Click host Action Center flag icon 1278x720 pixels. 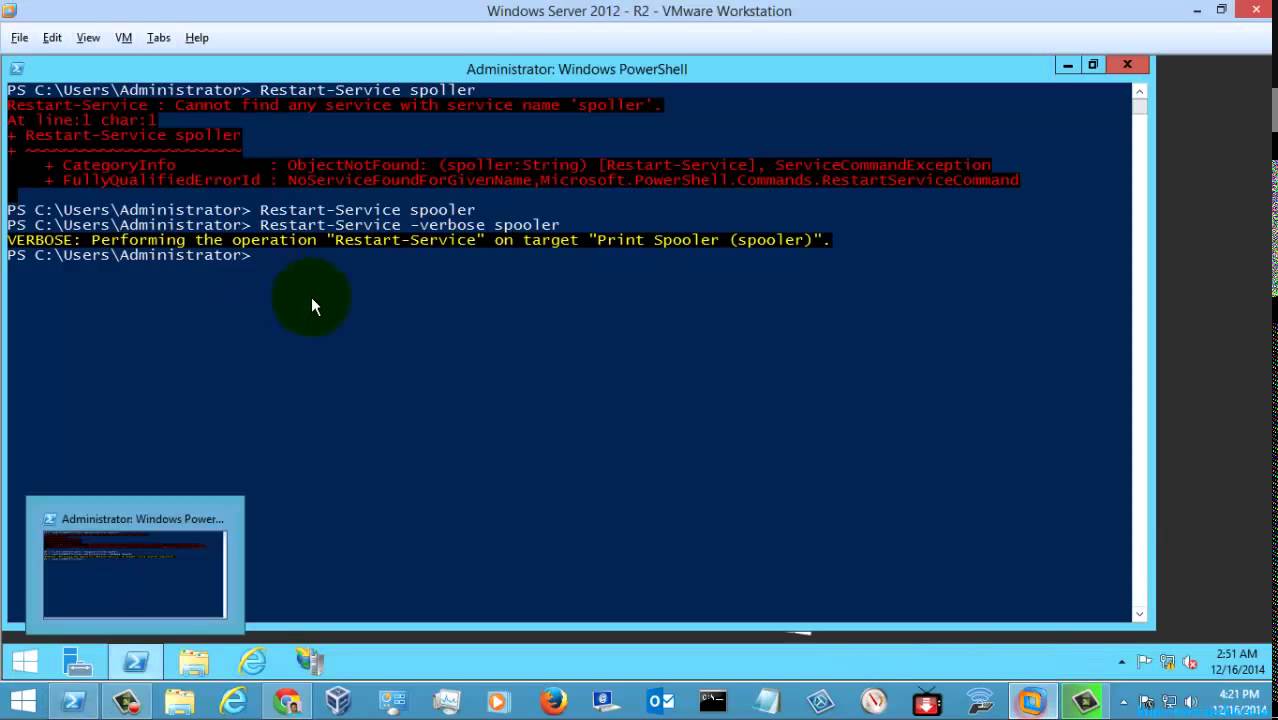(x=1146, y=702)
